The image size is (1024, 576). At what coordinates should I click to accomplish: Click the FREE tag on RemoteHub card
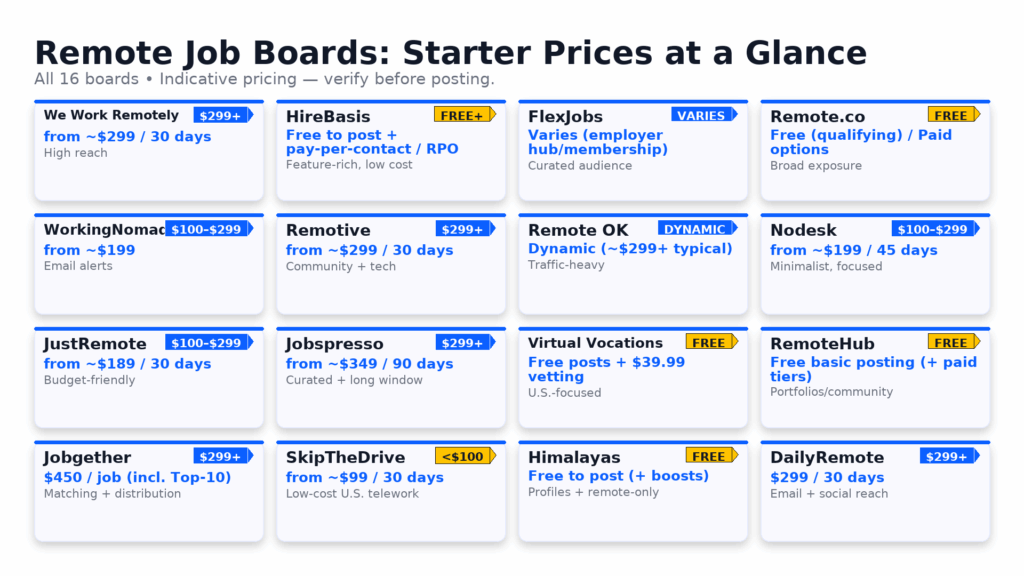pos(952,342)
